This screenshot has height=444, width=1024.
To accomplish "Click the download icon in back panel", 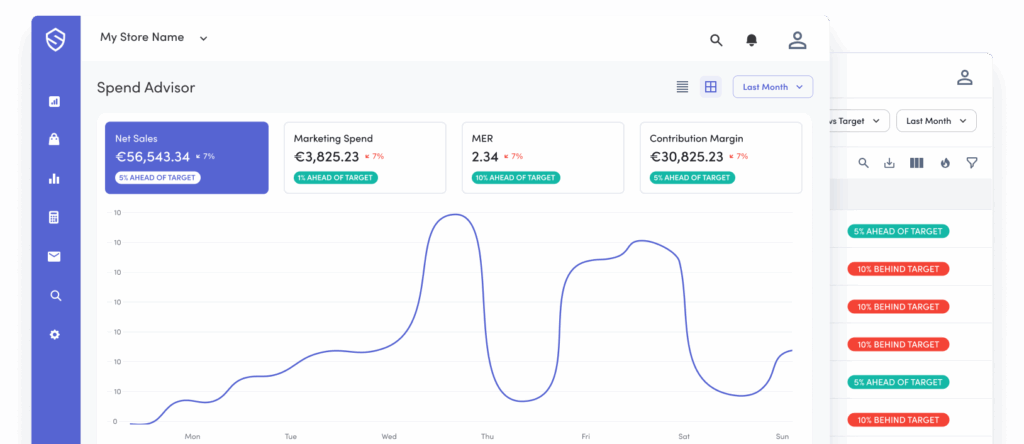I will (890, 163).
